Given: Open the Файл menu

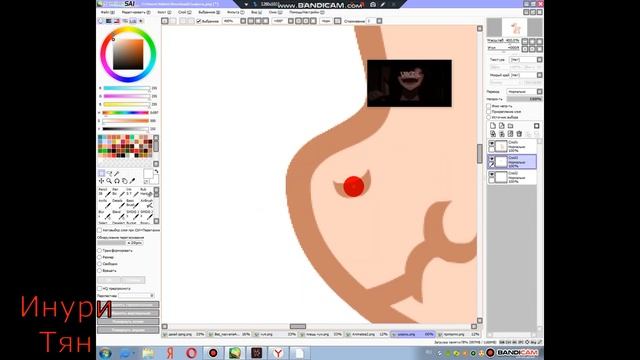Looking at the screenshot, I should coord(108,13).
